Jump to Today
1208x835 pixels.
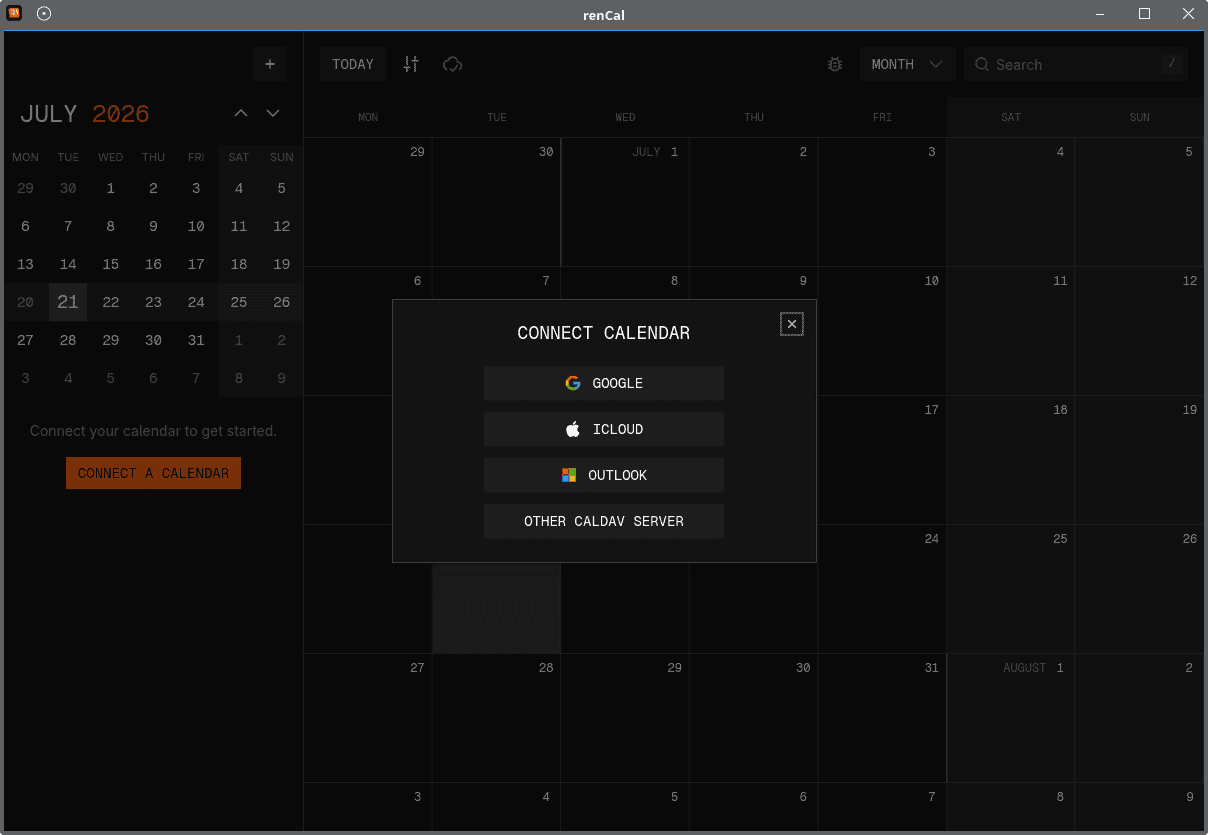click(x=353, y=64)
